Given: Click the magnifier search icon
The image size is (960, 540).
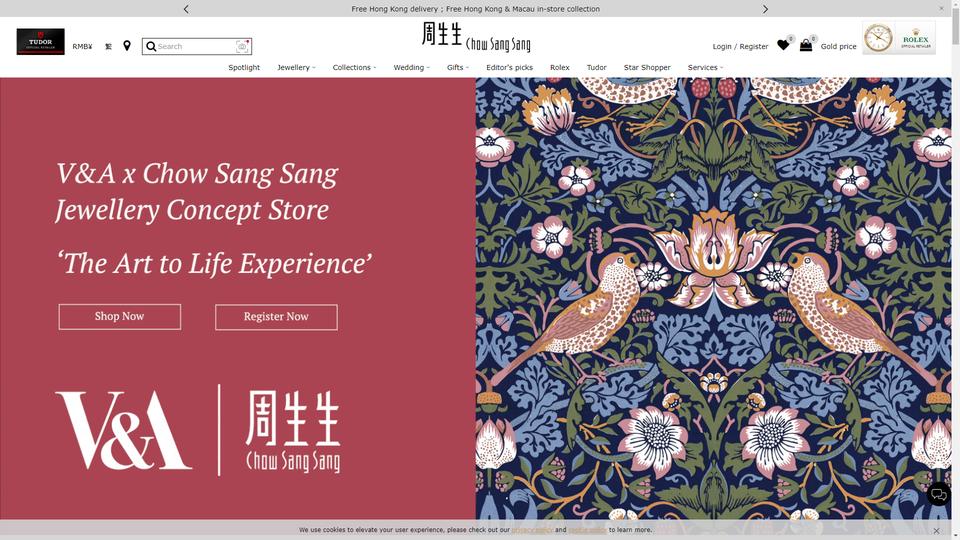Looking at the screenshot, I should click(151, 47).
